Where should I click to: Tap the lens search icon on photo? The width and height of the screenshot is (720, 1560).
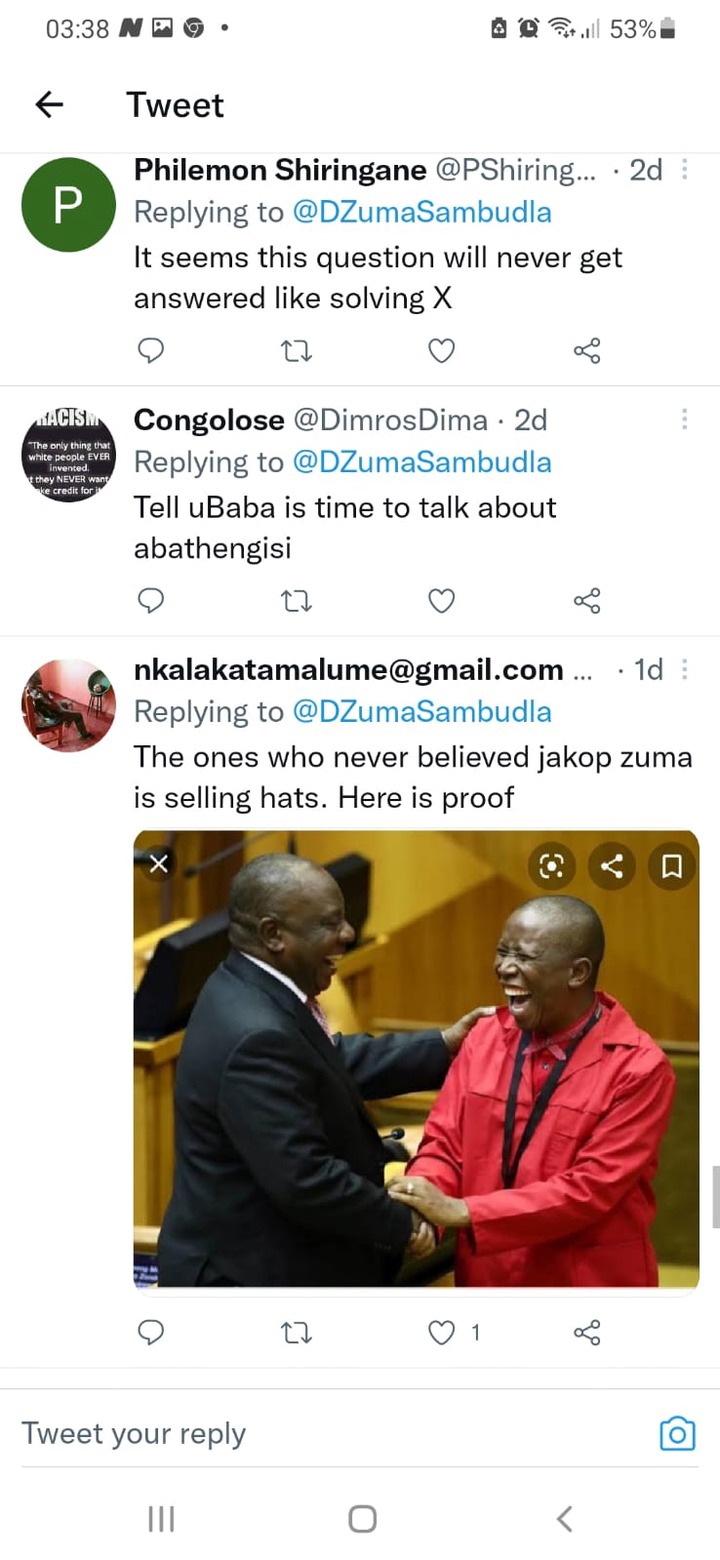tap(552, 866)
